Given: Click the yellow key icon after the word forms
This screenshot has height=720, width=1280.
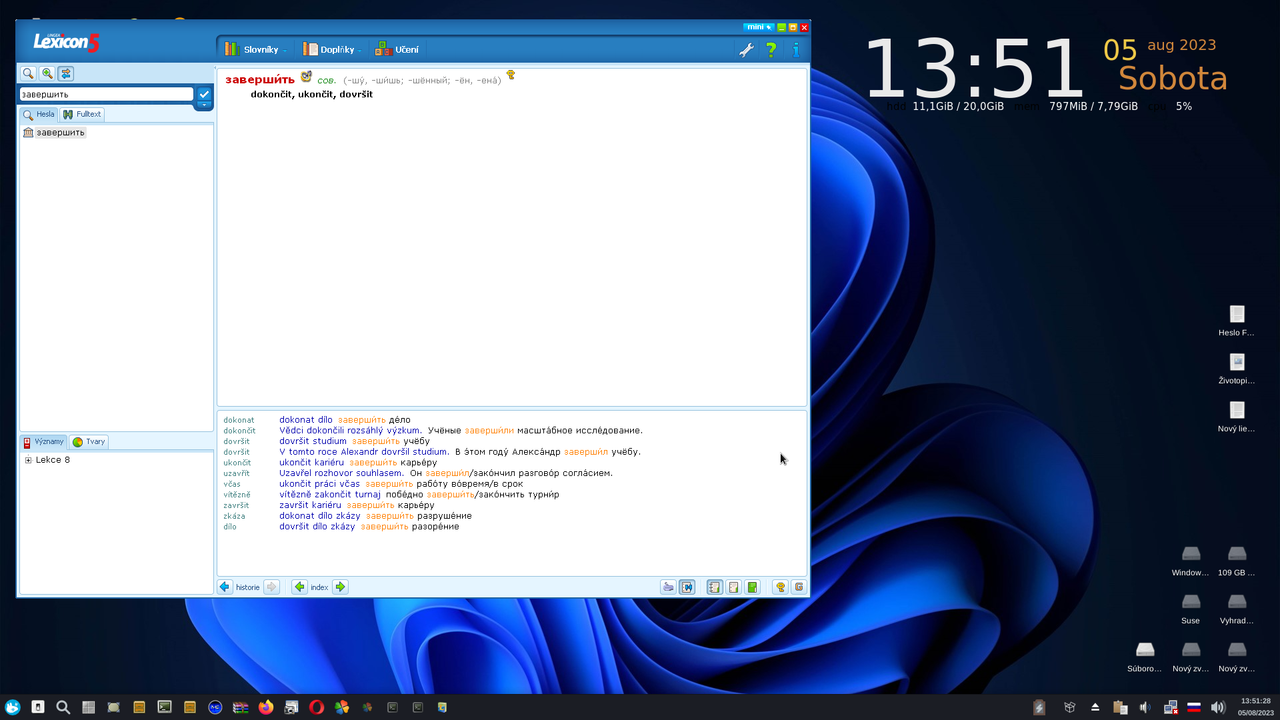Looking at the screenshot, I should pyautogui.click(x=510, y=75).
